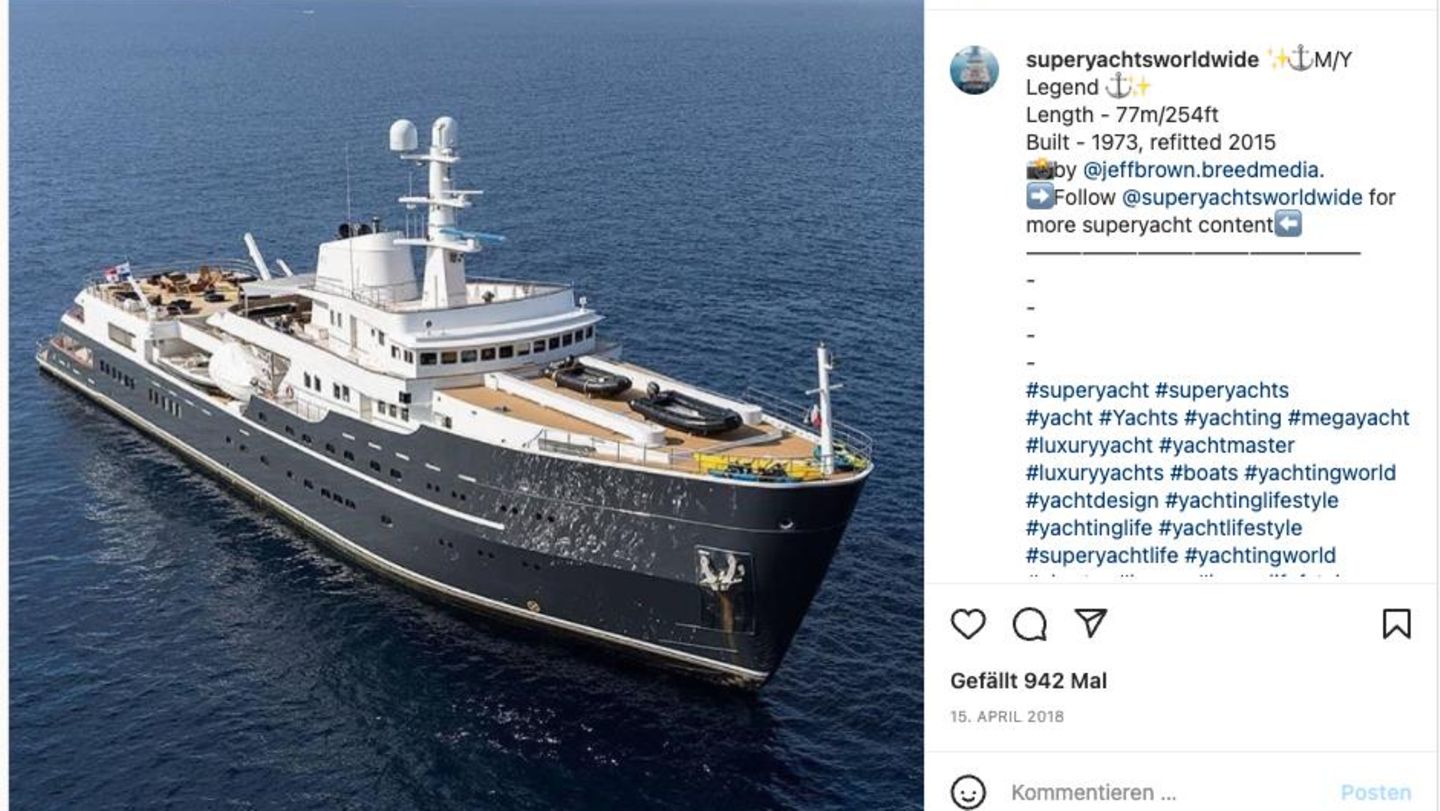Open the #superyacht hashtag

click(1087, 390)
